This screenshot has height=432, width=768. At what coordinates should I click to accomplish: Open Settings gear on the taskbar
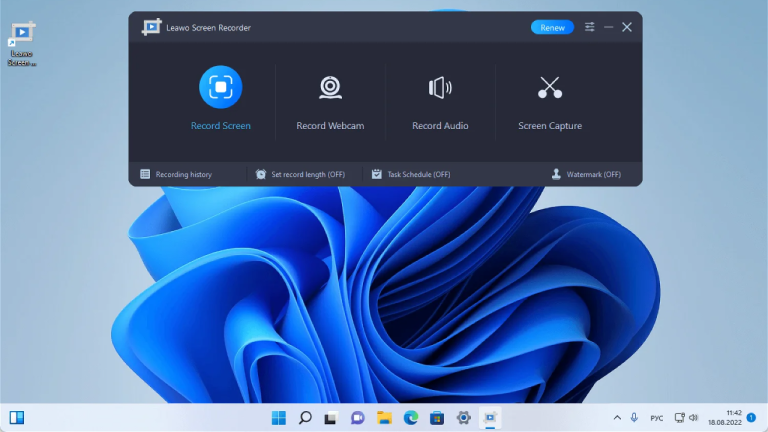[x=463, y=418]
